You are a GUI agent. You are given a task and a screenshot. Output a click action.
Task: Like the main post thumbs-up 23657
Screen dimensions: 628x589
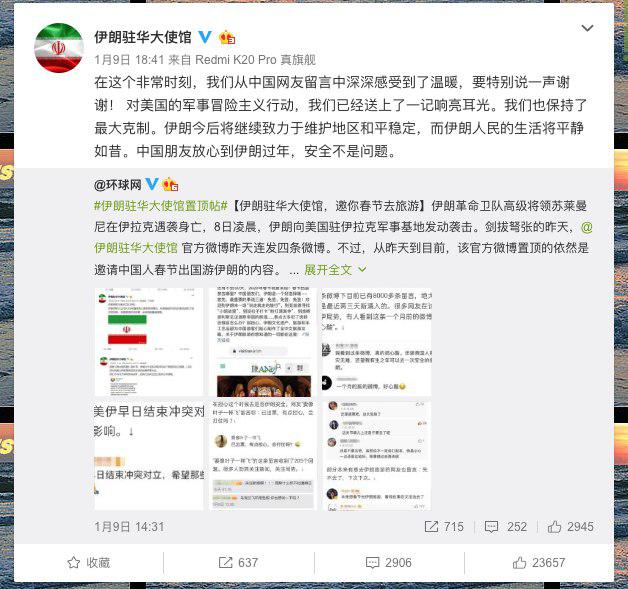[x=539, y=563]
